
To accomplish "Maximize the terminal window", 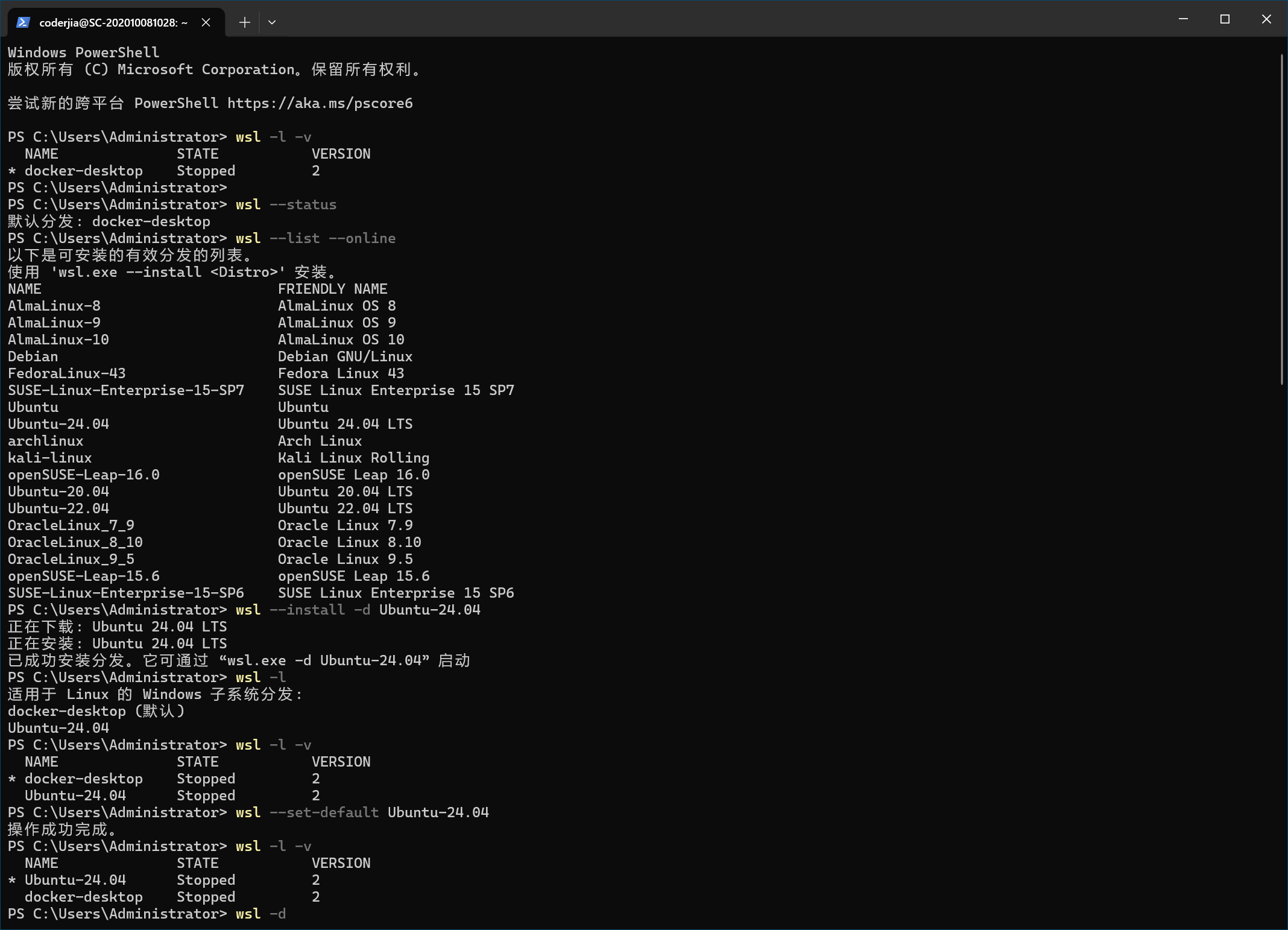I will tap(1225, 19).
